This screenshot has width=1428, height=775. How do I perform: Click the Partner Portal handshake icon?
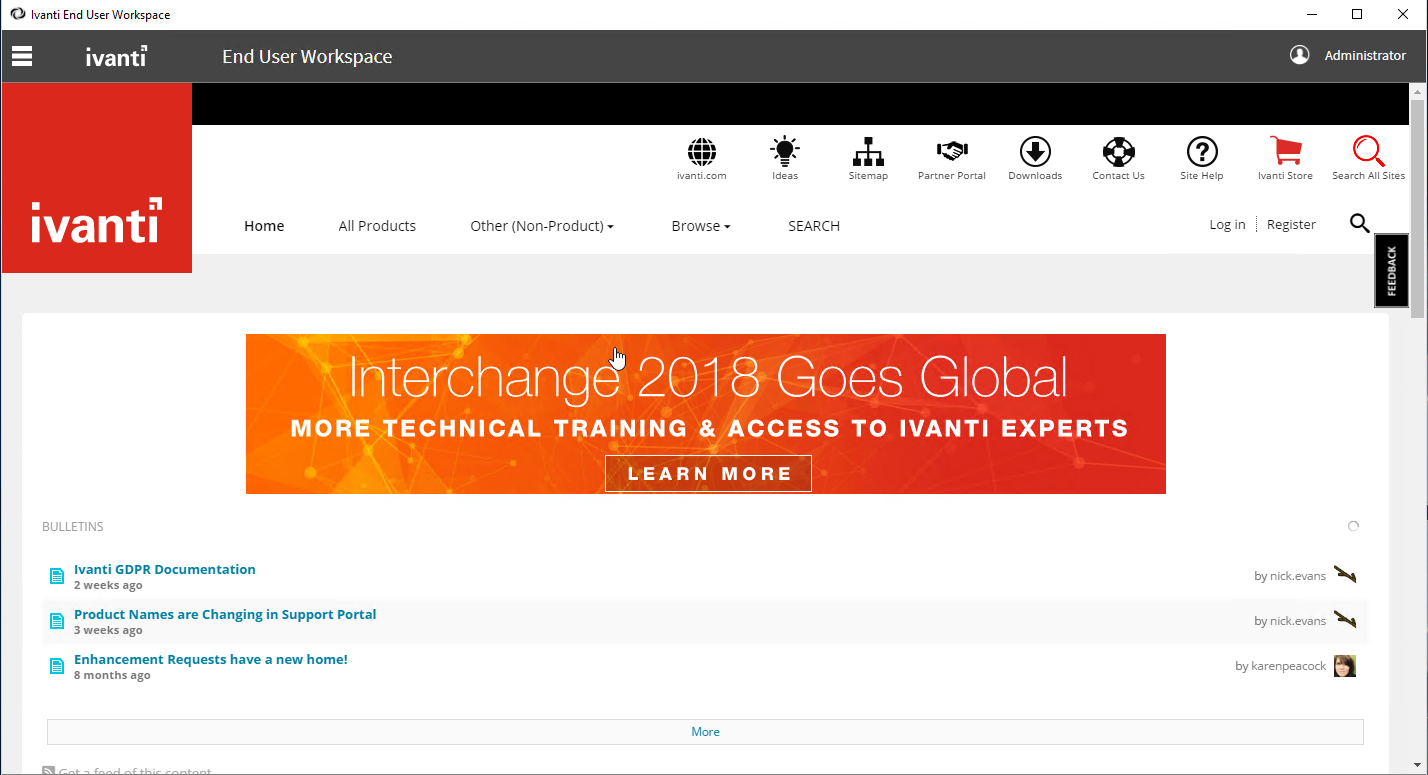[x=951, y=152]
